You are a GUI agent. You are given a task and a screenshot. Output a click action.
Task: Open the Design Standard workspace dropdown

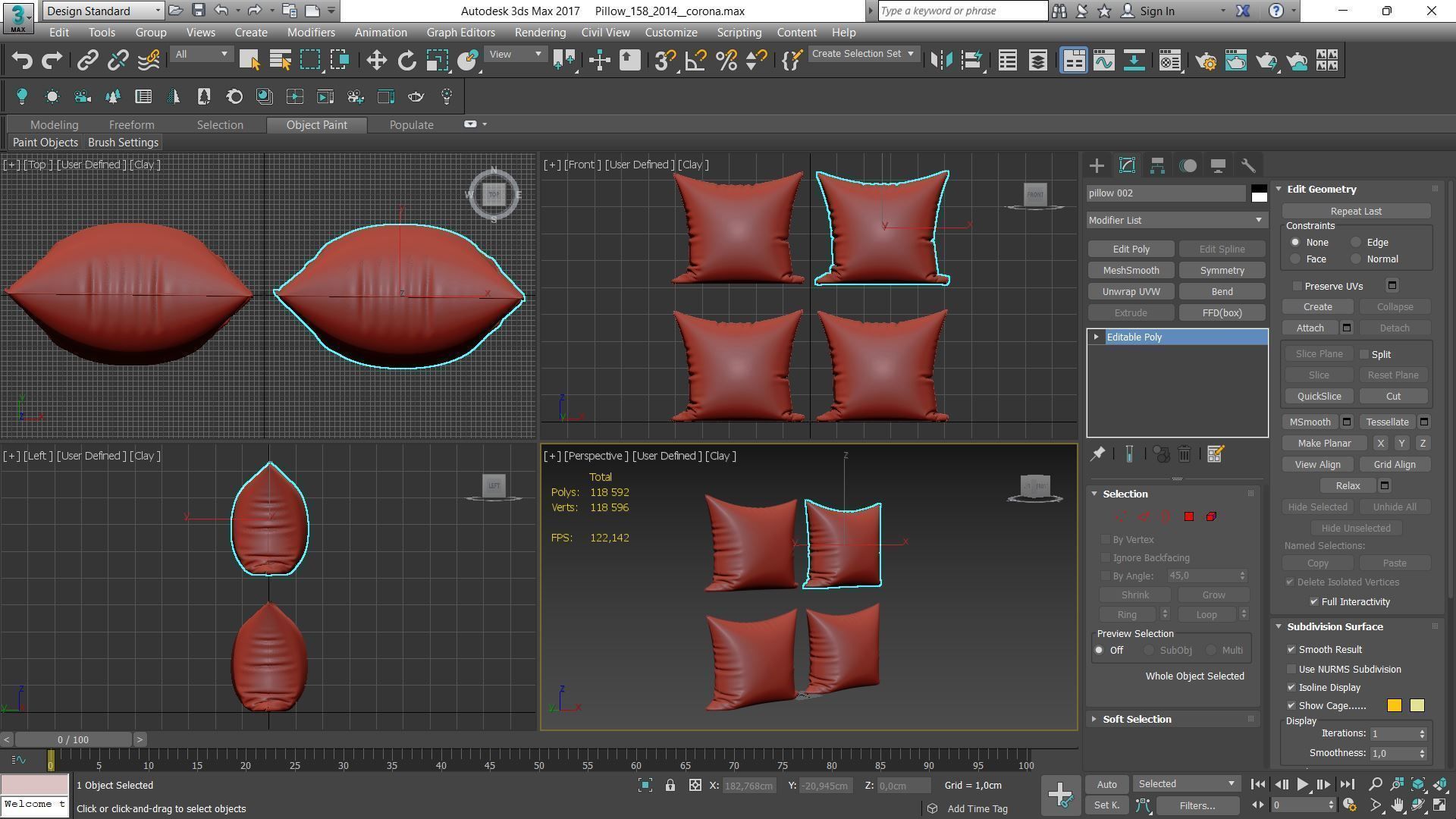click(x=103, y=11)
